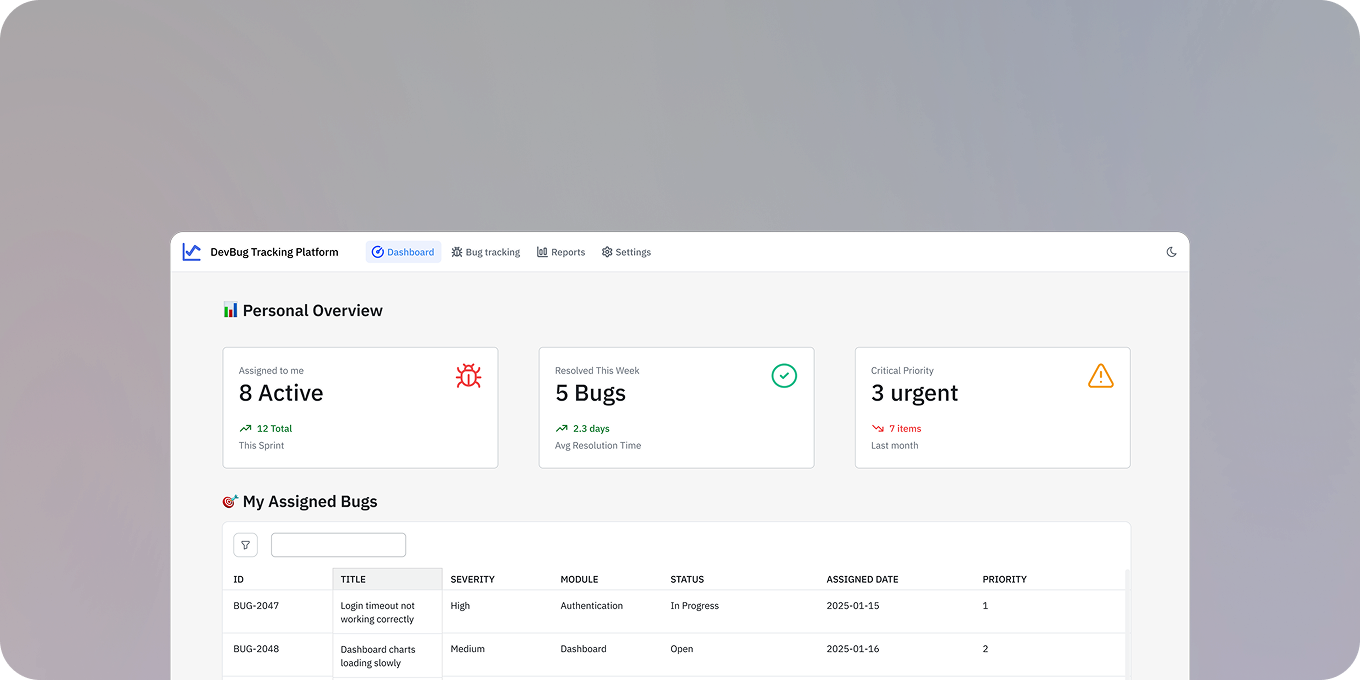Click the '8 Active' value

point(281,393)
